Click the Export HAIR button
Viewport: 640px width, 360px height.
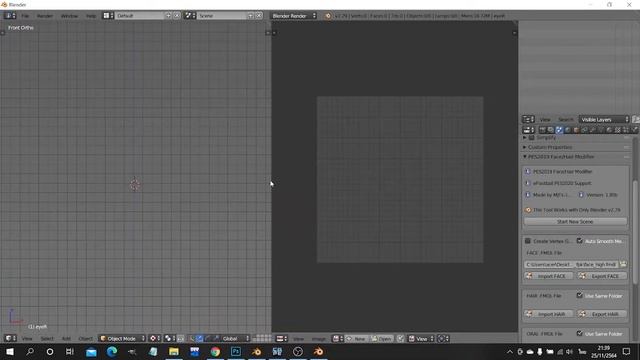coord(602,314)
